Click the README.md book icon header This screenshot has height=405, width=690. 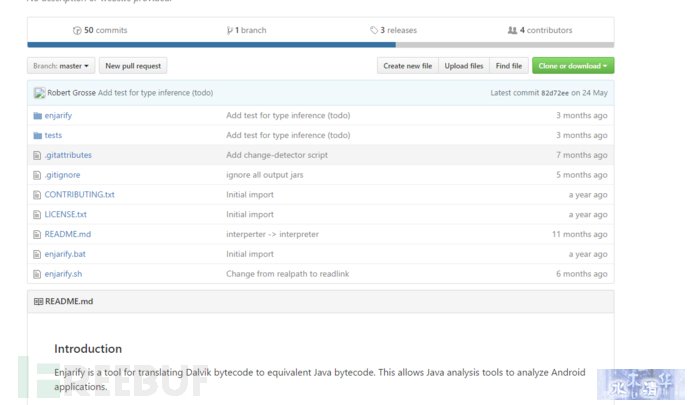[38, 302]
